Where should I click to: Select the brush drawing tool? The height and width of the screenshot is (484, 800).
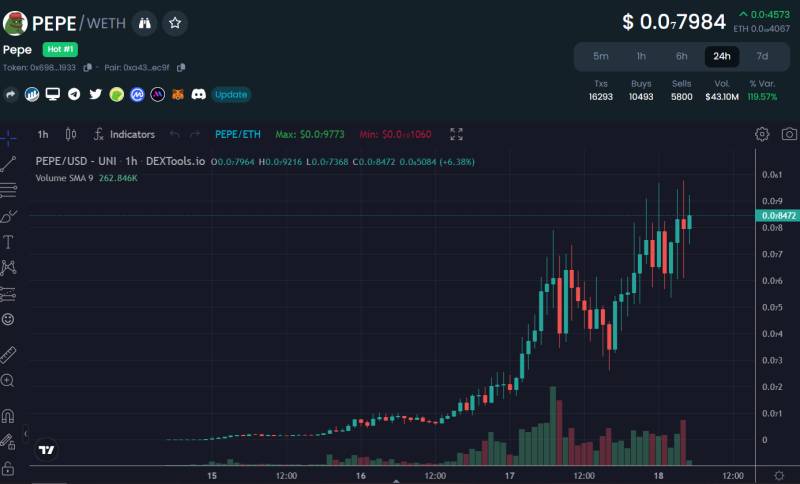[x=8, y=216]
